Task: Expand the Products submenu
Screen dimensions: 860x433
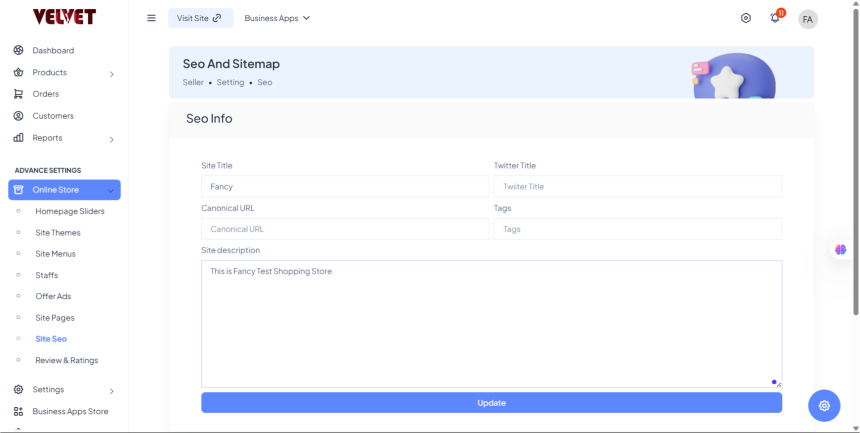Action: tap(111, 73)
